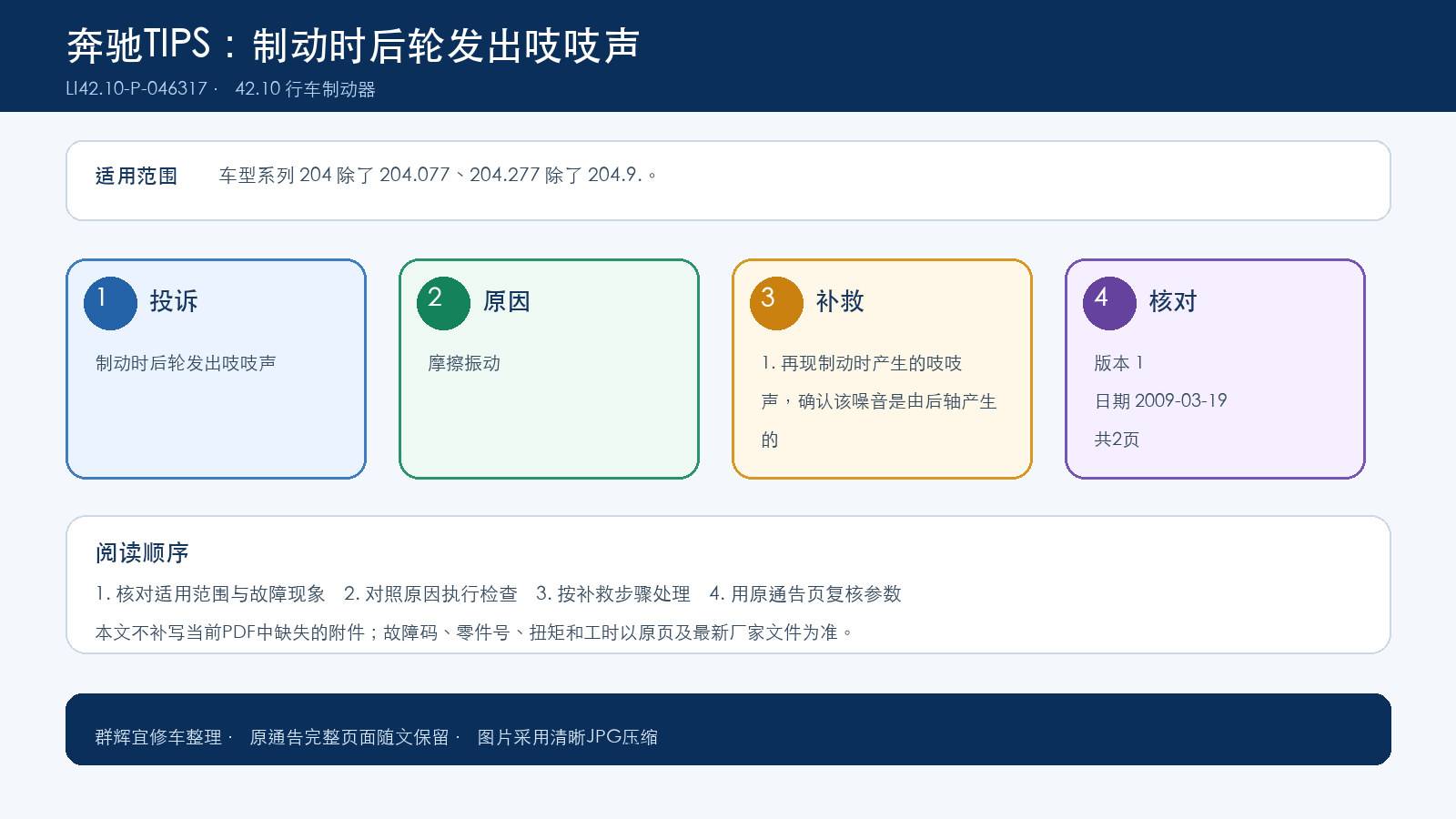Click the 核对 card heading

(1173, 301)
